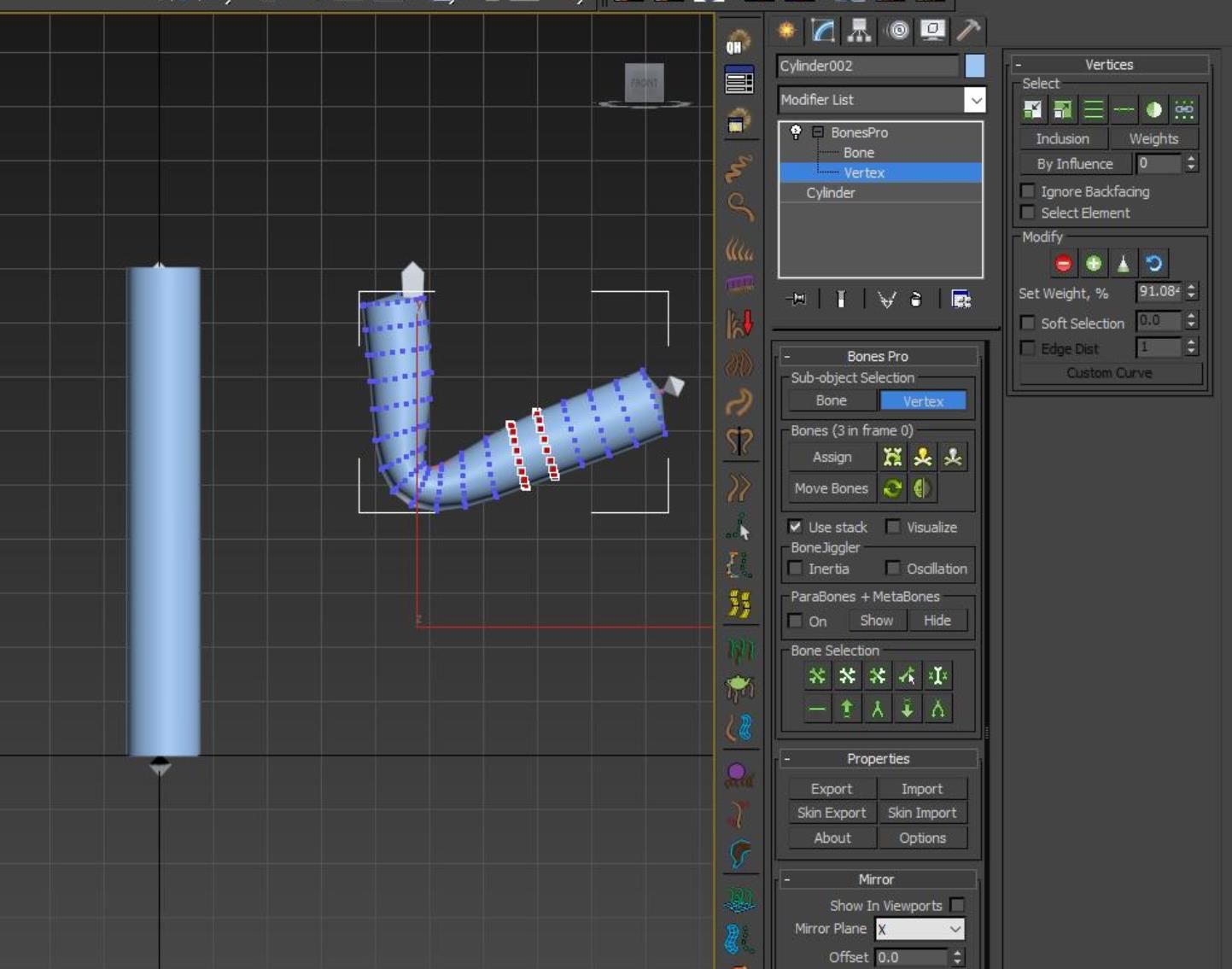Click red minus Modify icon
Screen dimensions: 1232x969
coord(1063,264)
